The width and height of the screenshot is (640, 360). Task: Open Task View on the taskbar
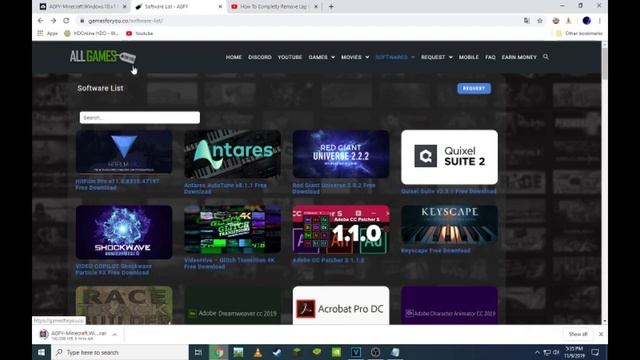click(198, 352)
